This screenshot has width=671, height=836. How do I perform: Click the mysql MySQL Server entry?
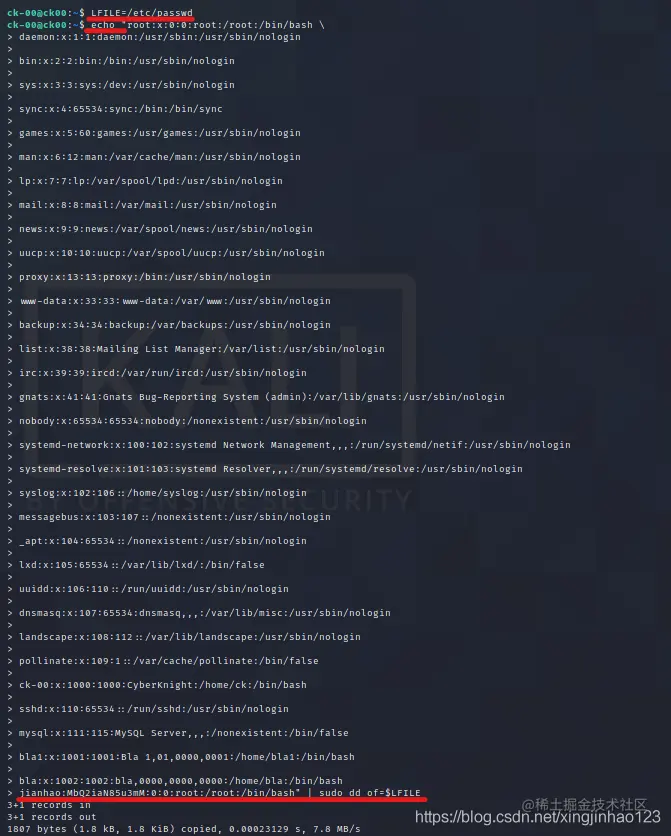pyautogui.click(x=184, y=733)
